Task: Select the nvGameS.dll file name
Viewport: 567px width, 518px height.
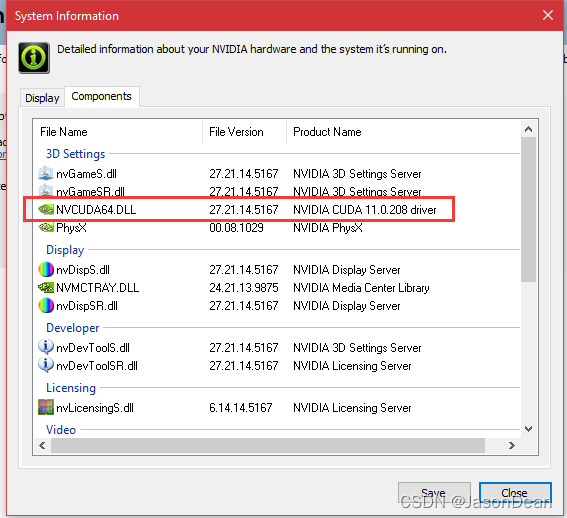Action: pyautogui.click(x=86, y=174)
